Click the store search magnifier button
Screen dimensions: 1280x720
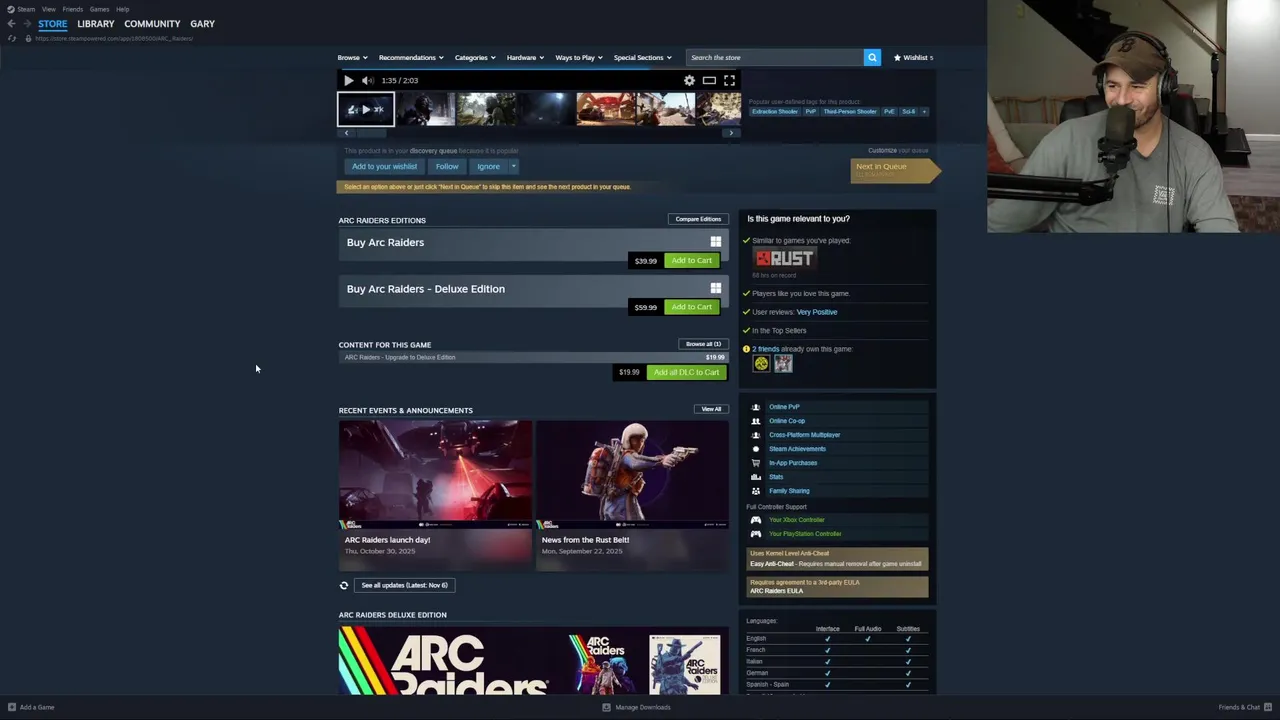872,57
